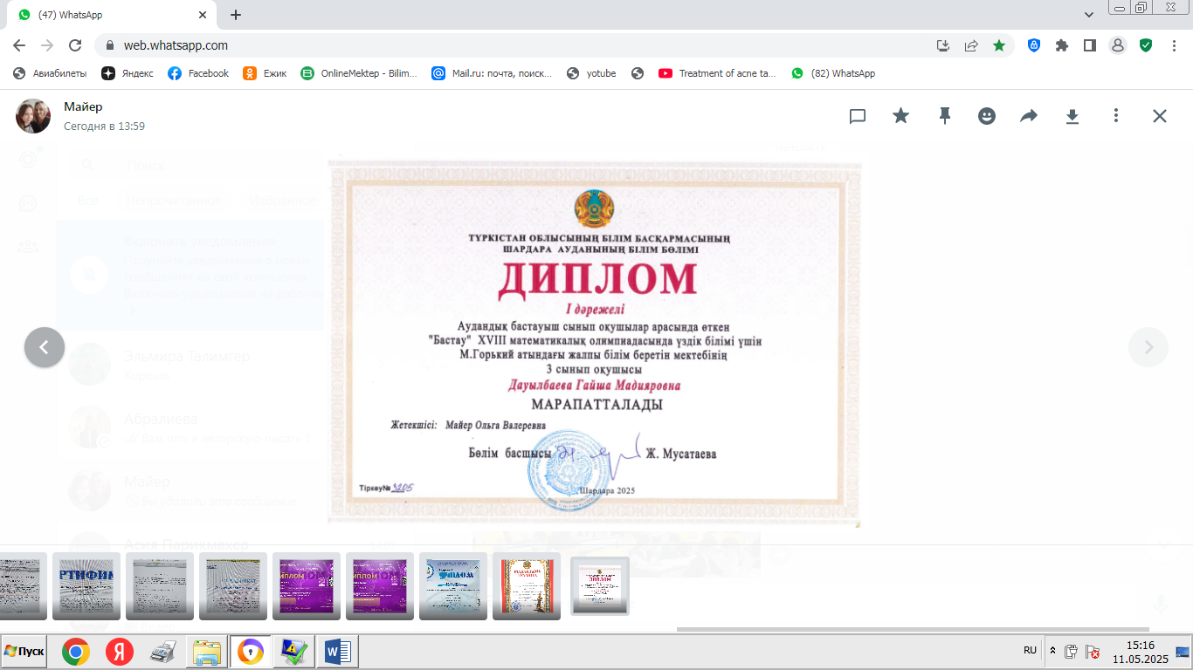View site info padlock icon
Screen dimensions: 1193x670
(110, 46)
